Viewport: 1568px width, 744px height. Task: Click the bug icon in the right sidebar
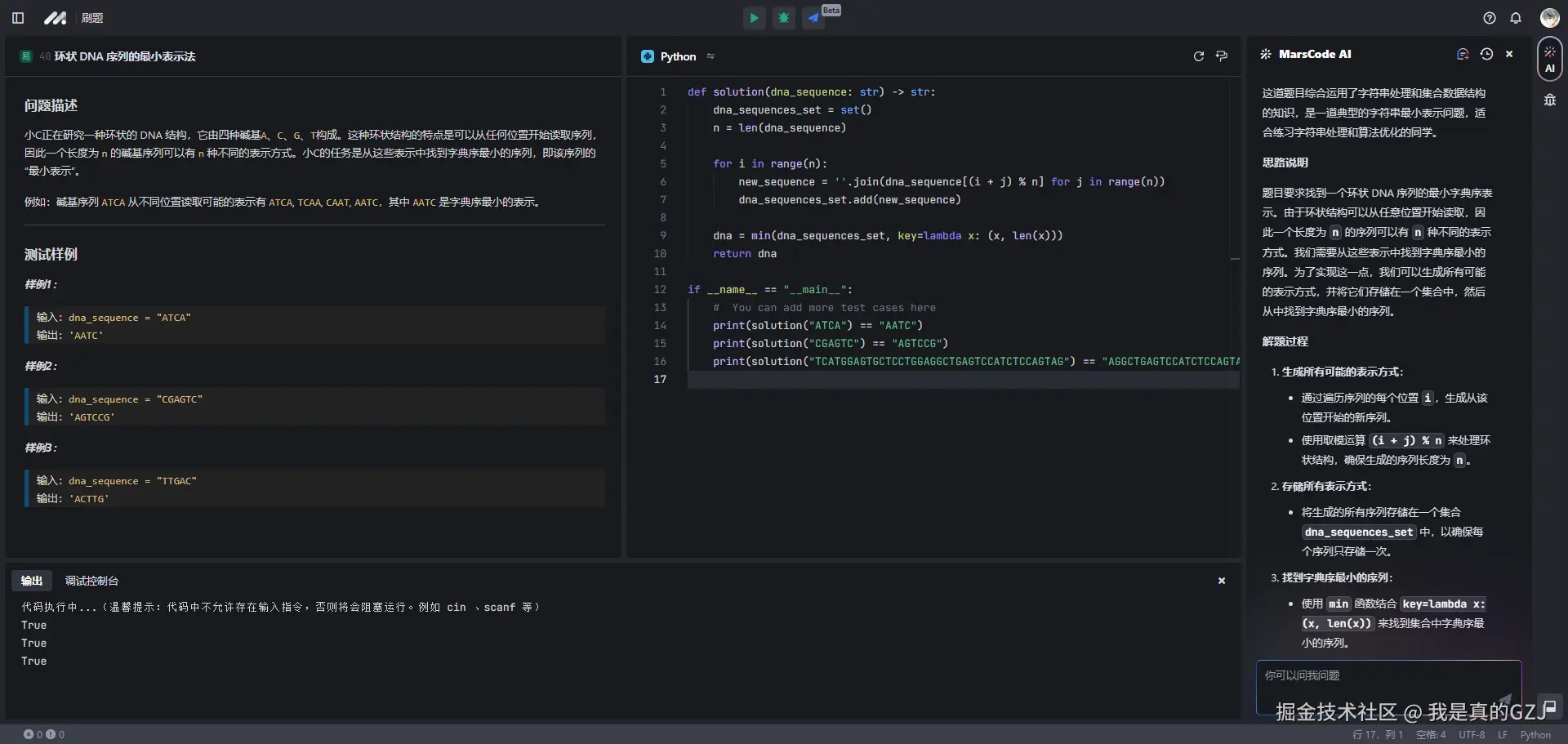coord(1549,100)
